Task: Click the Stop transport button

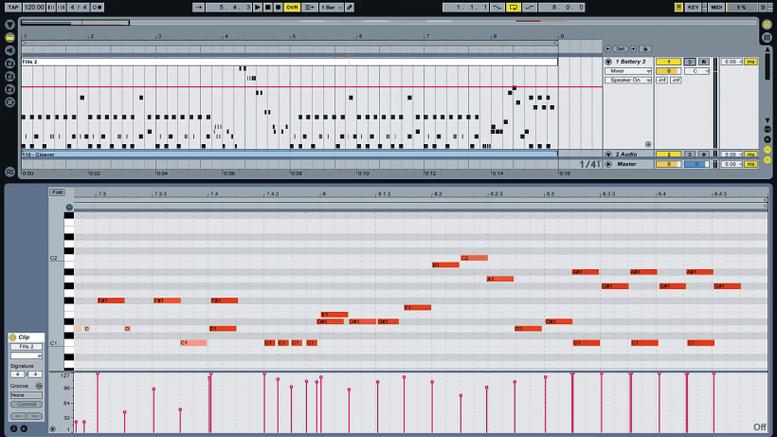Action: click(268, 7)
